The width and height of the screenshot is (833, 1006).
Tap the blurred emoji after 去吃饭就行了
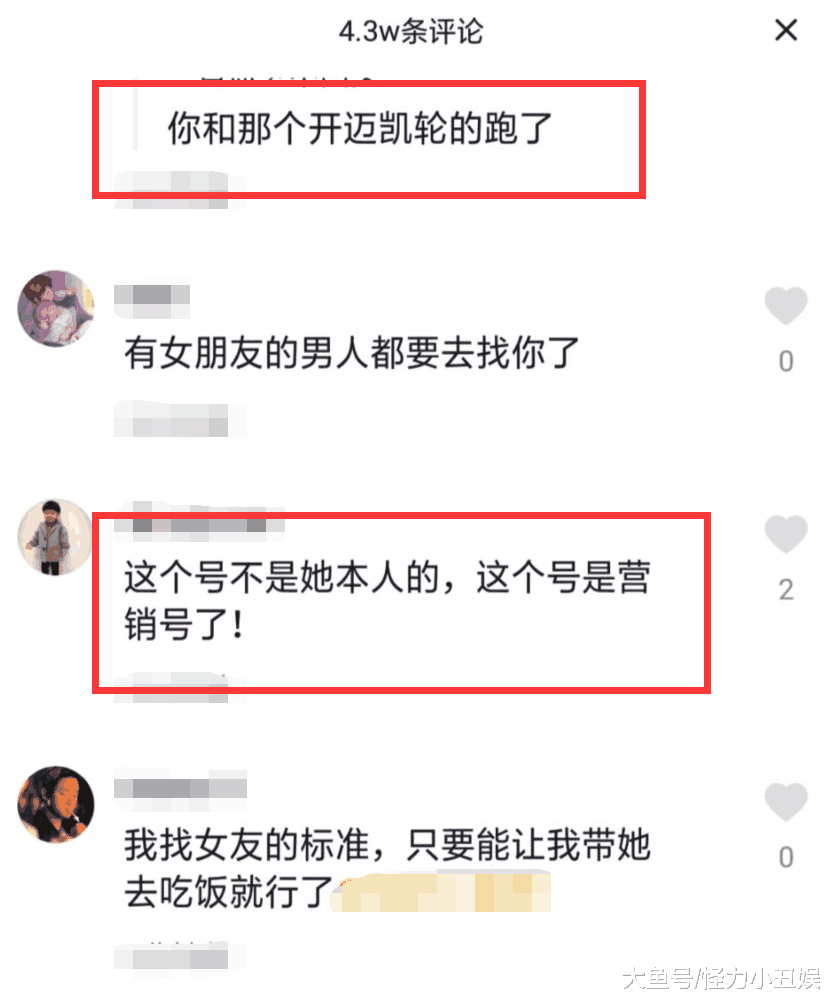441,892
